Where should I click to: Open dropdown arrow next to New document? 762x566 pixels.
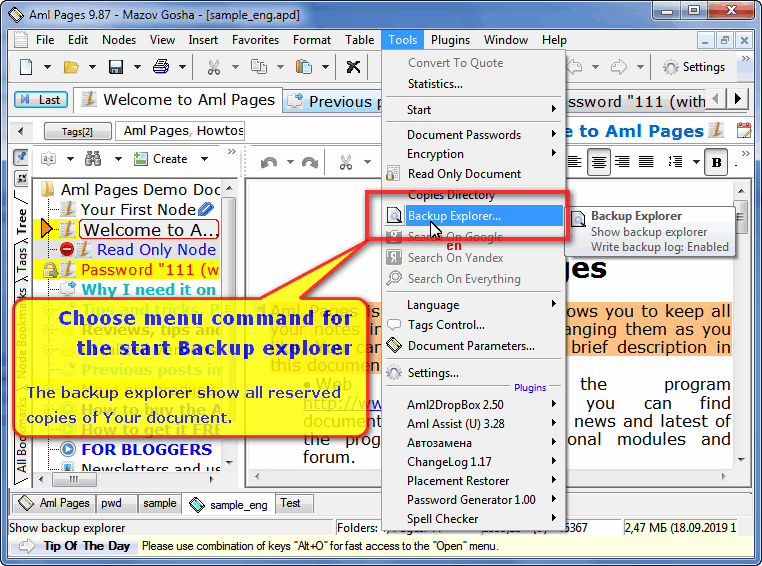(x=47, y=67)
